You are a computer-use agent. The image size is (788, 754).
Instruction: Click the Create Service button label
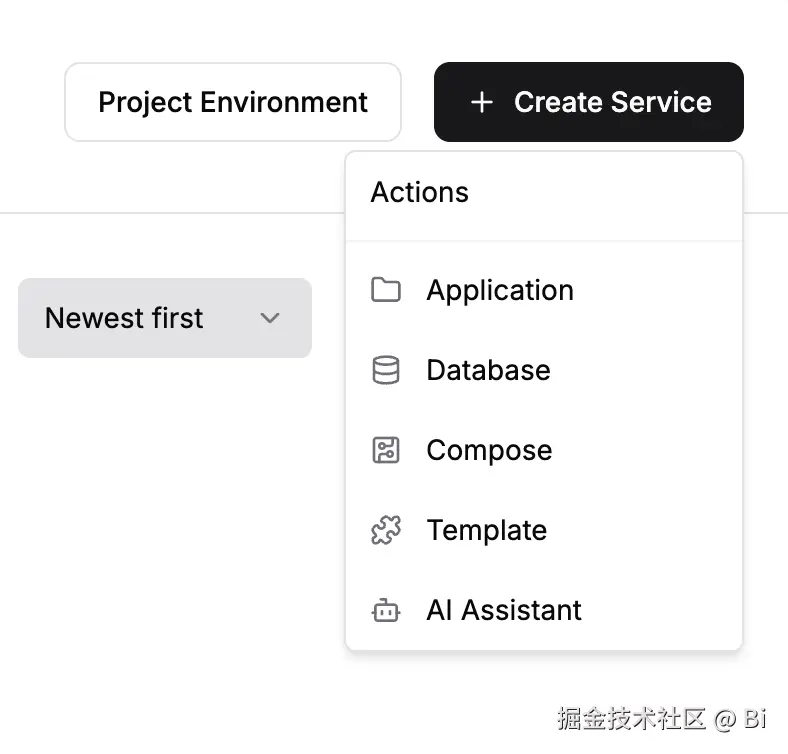(612, 102)
